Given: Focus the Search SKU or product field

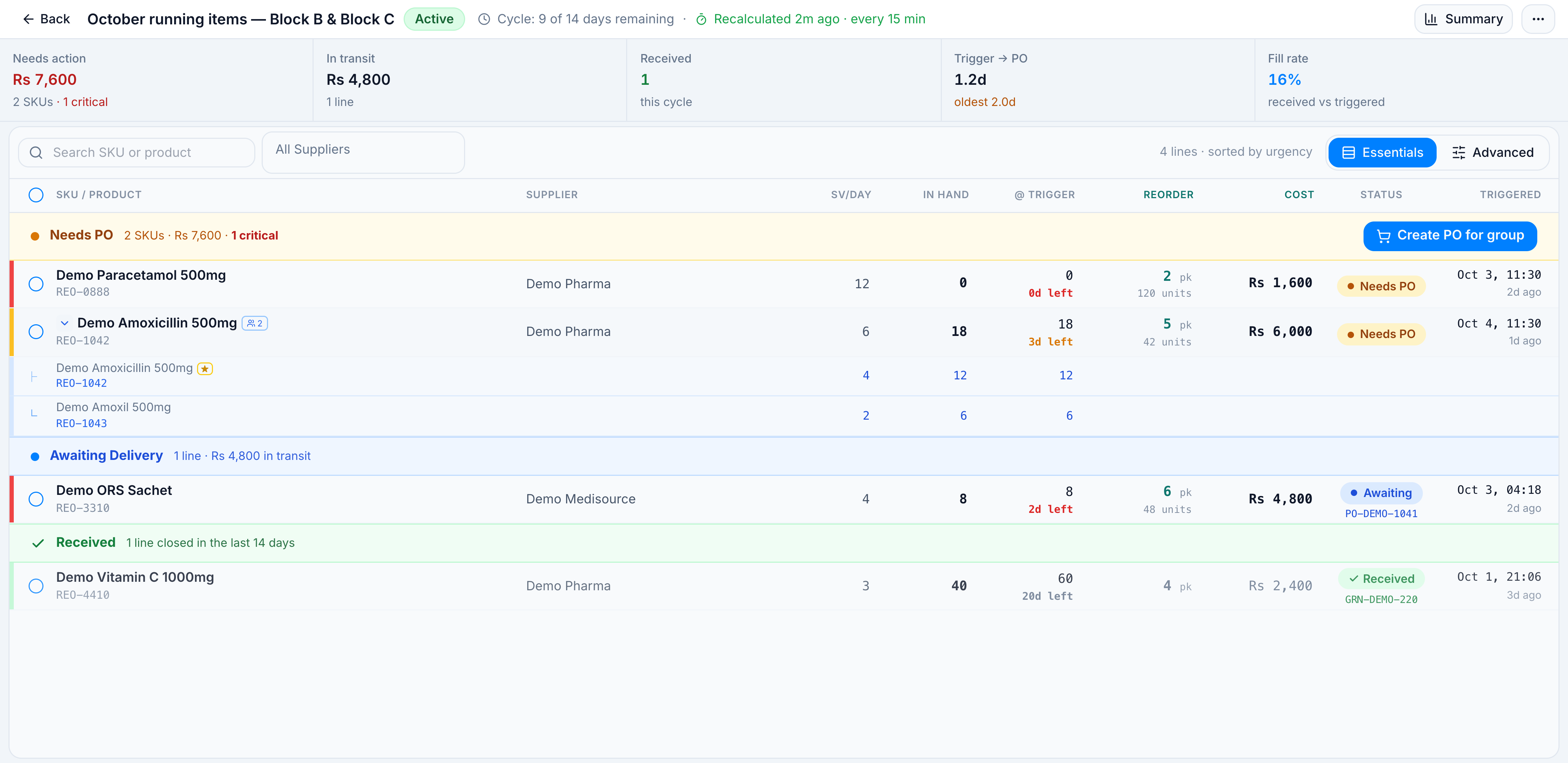Looking at the screenshot, I should 136,152.
